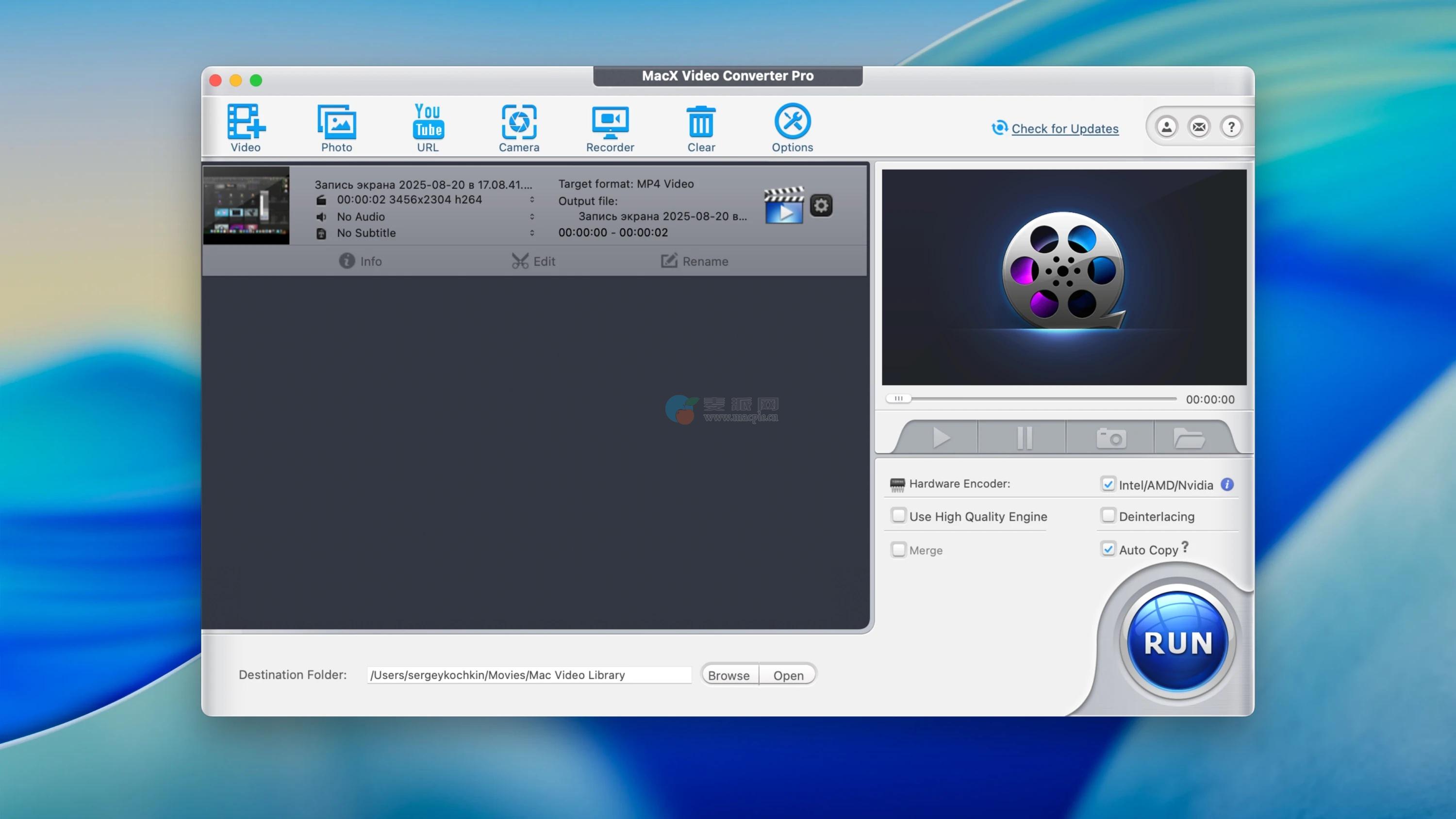
Task: Click the '00:00:02 3456x2304 h264' text
Action: click(409, 199)
